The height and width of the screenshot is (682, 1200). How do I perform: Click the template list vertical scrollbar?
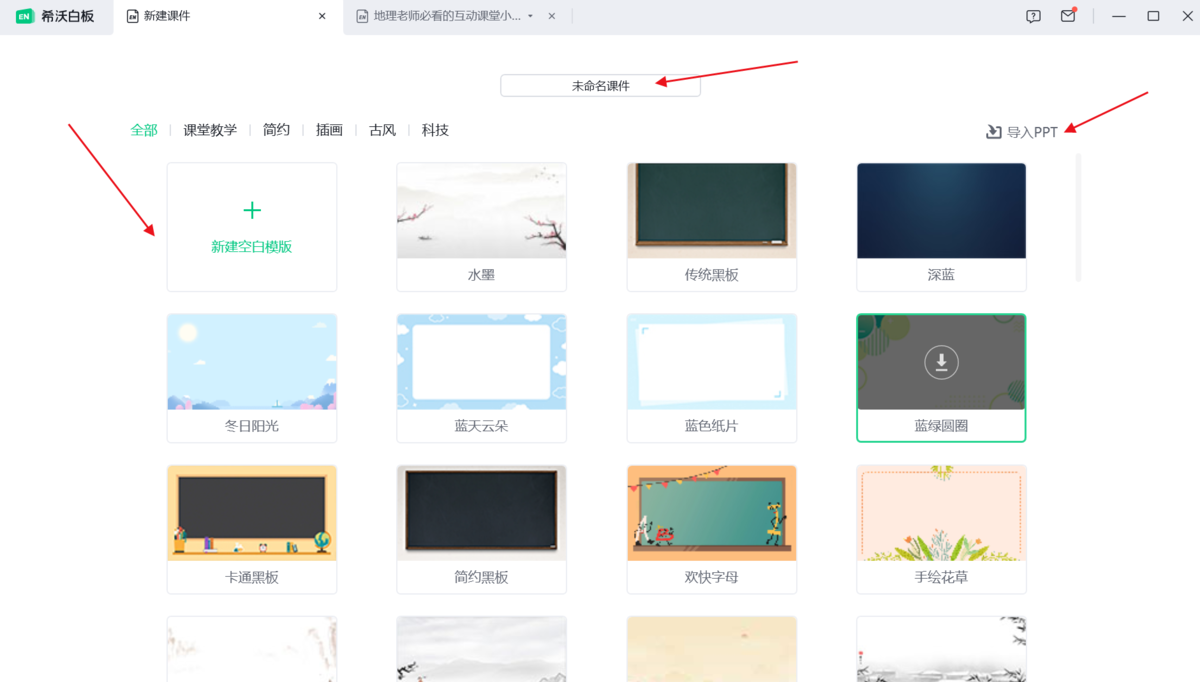[1078, 217]
